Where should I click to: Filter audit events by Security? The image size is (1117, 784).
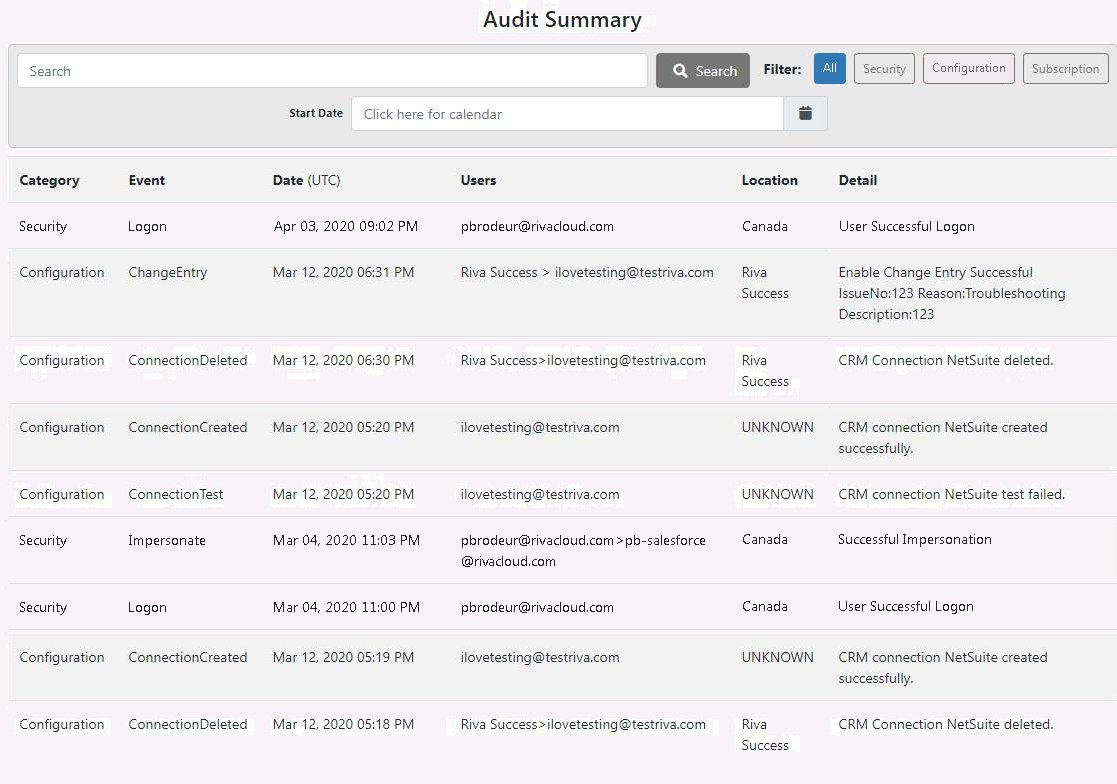coord(884,68)
